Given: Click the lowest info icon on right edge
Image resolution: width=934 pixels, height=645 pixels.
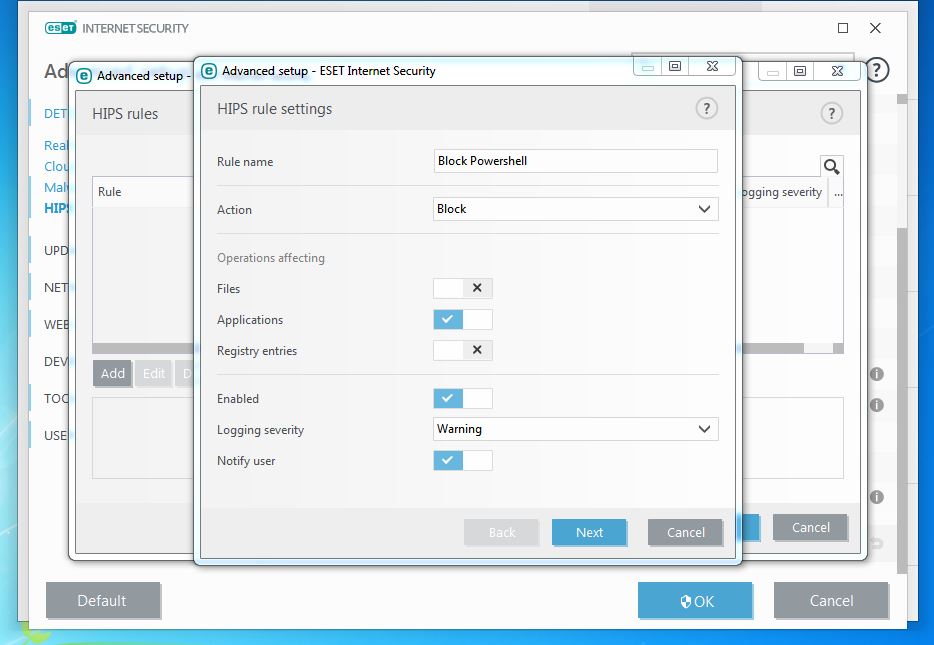Looking at the screenshot, I should tap(876, 497).
